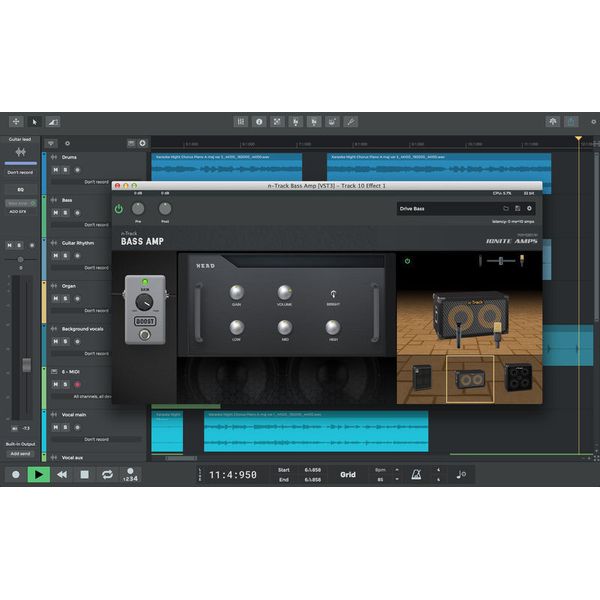This screenshot has width=600, height=600.
Task: Click the cloud upload icon at top right
Action: coord(553,122)
